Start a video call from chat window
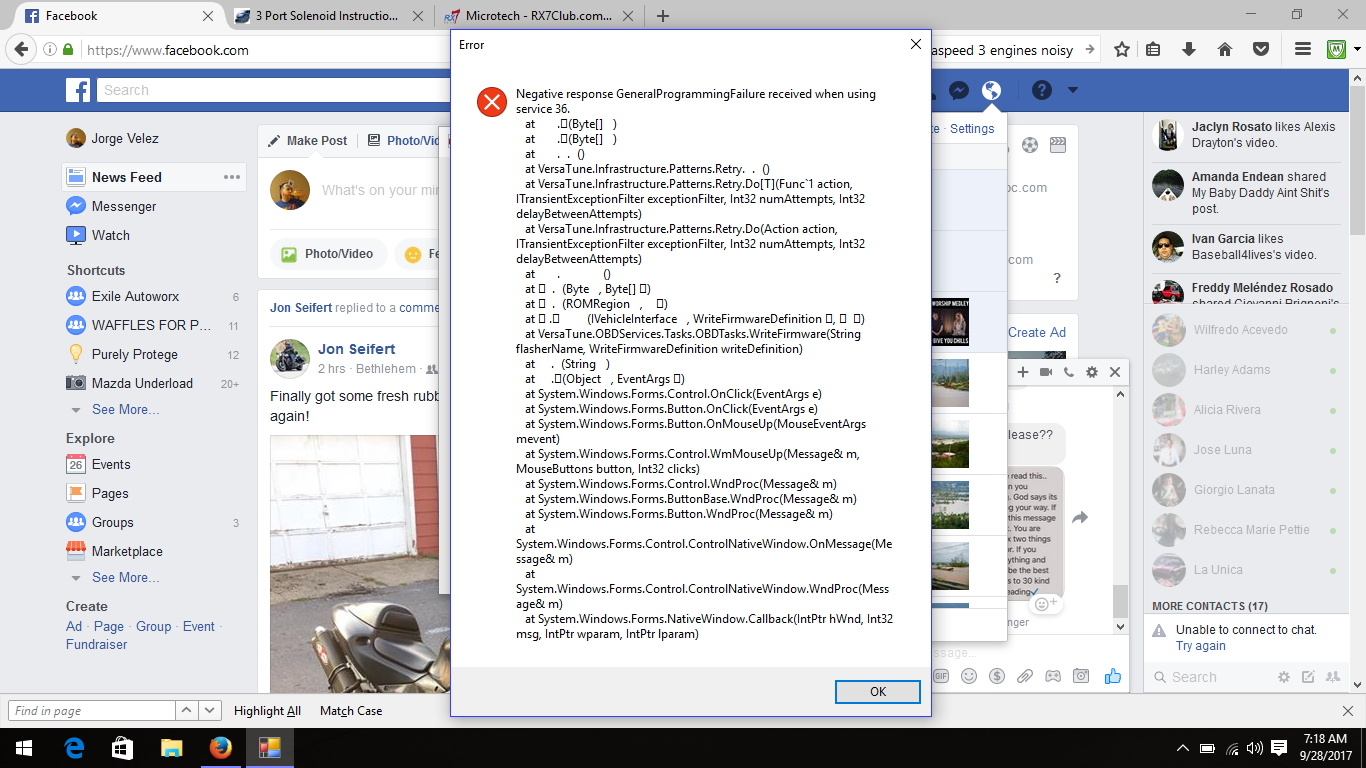1366x768 pixels. click(x=1046, y=372)
